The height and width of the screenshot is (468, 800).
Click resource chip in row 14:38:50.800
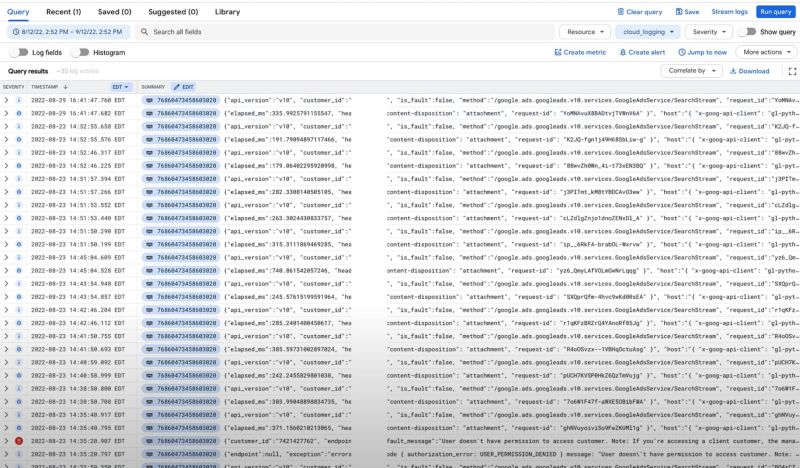pos(181,388)
